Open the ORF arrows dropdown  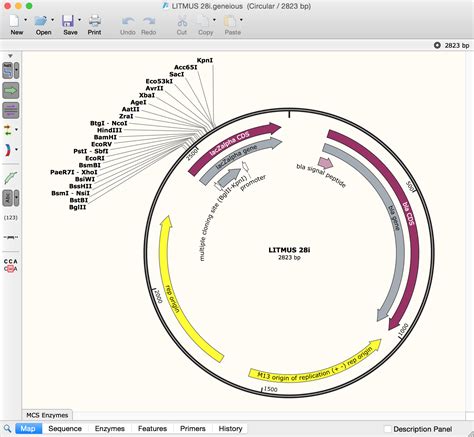pyautogui.click(x=16, y=129)
